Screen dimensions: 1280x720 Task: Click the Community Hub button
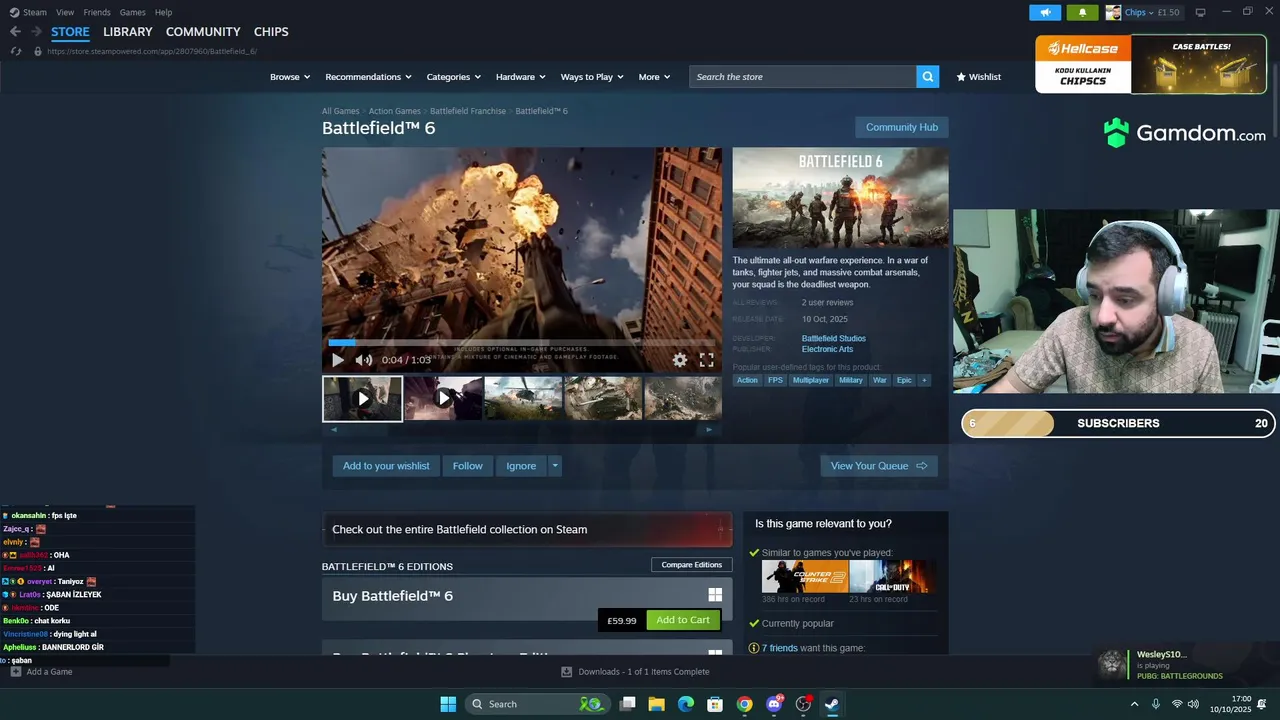pyautogui.click(x=902, y=127)
